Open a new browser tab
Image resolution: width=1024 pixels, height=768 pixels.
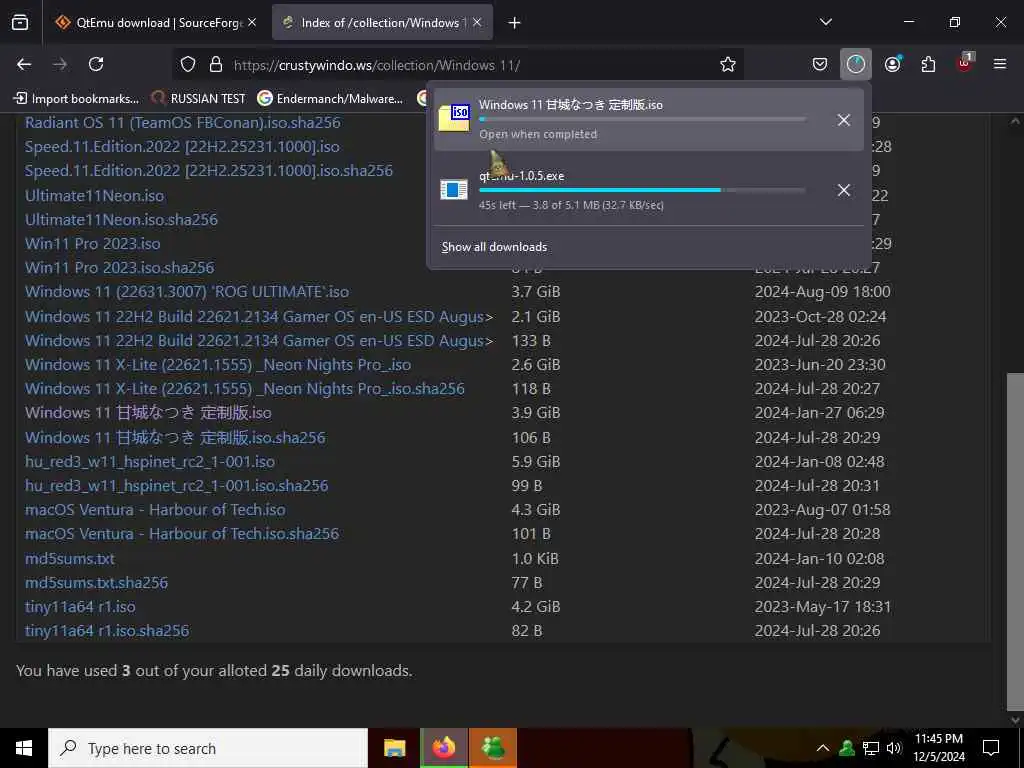tap(515, 23)
